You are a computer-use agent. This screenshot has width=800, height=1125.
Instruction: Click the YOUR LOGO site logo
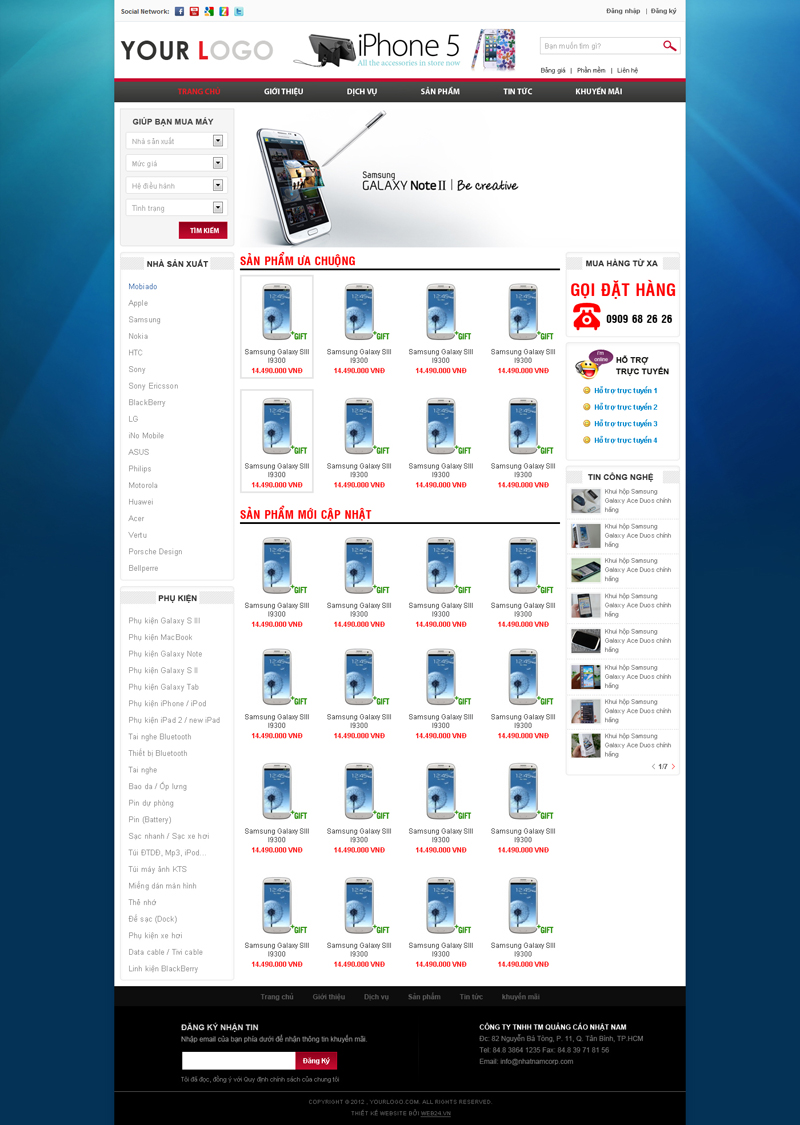click(x=197, y=50)
